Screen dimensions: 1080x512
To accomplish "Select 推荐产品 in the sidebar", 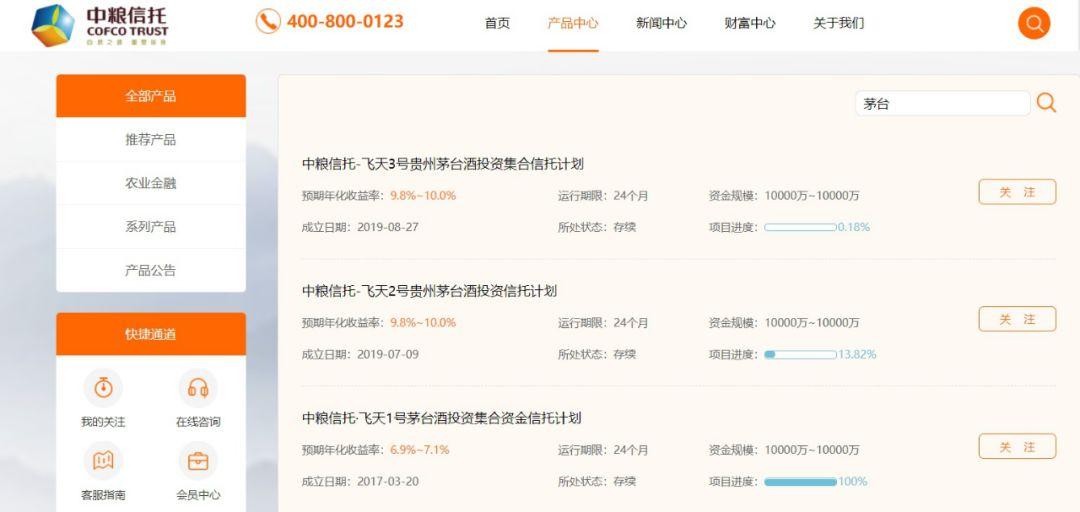I will click(x=151, y=140).
